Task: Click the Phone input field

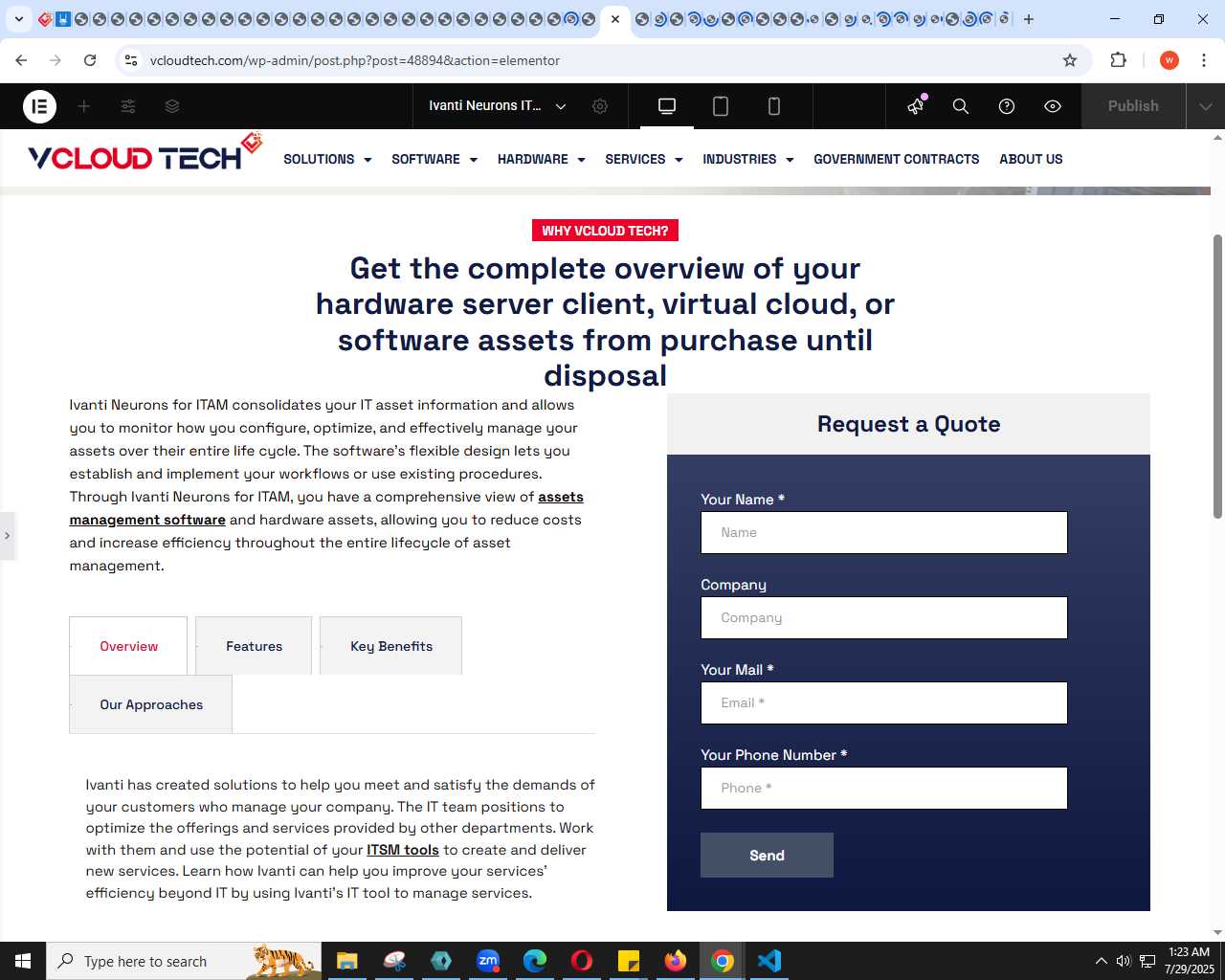Action: [x=884, y=788]
